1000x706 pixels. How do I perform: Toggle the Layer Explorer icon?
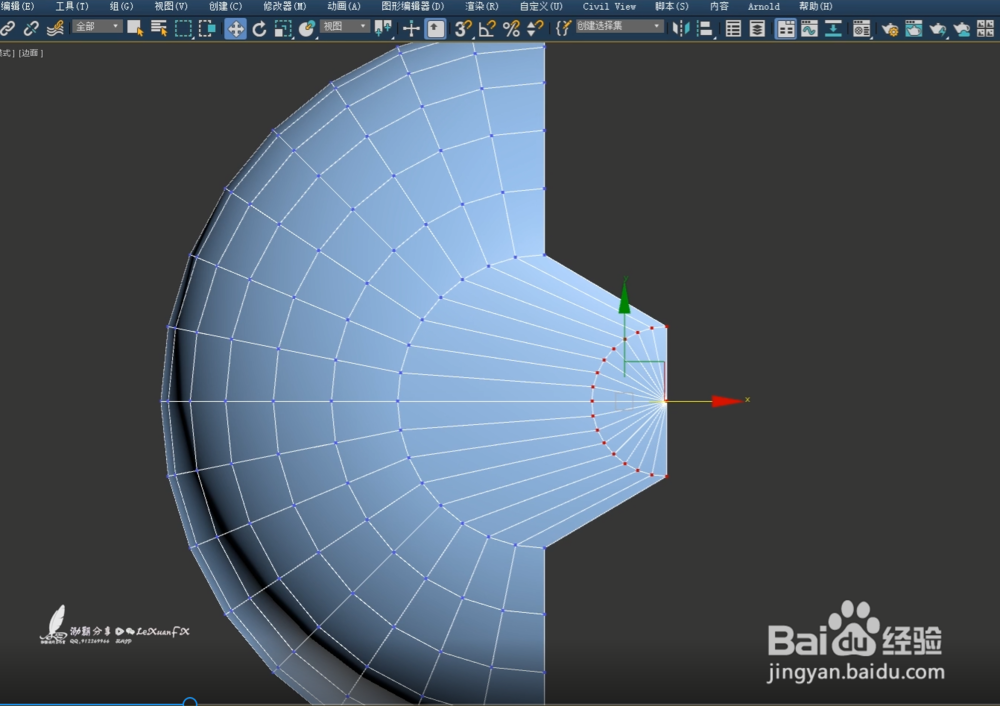pyautogui.click(x=757, y=28)
